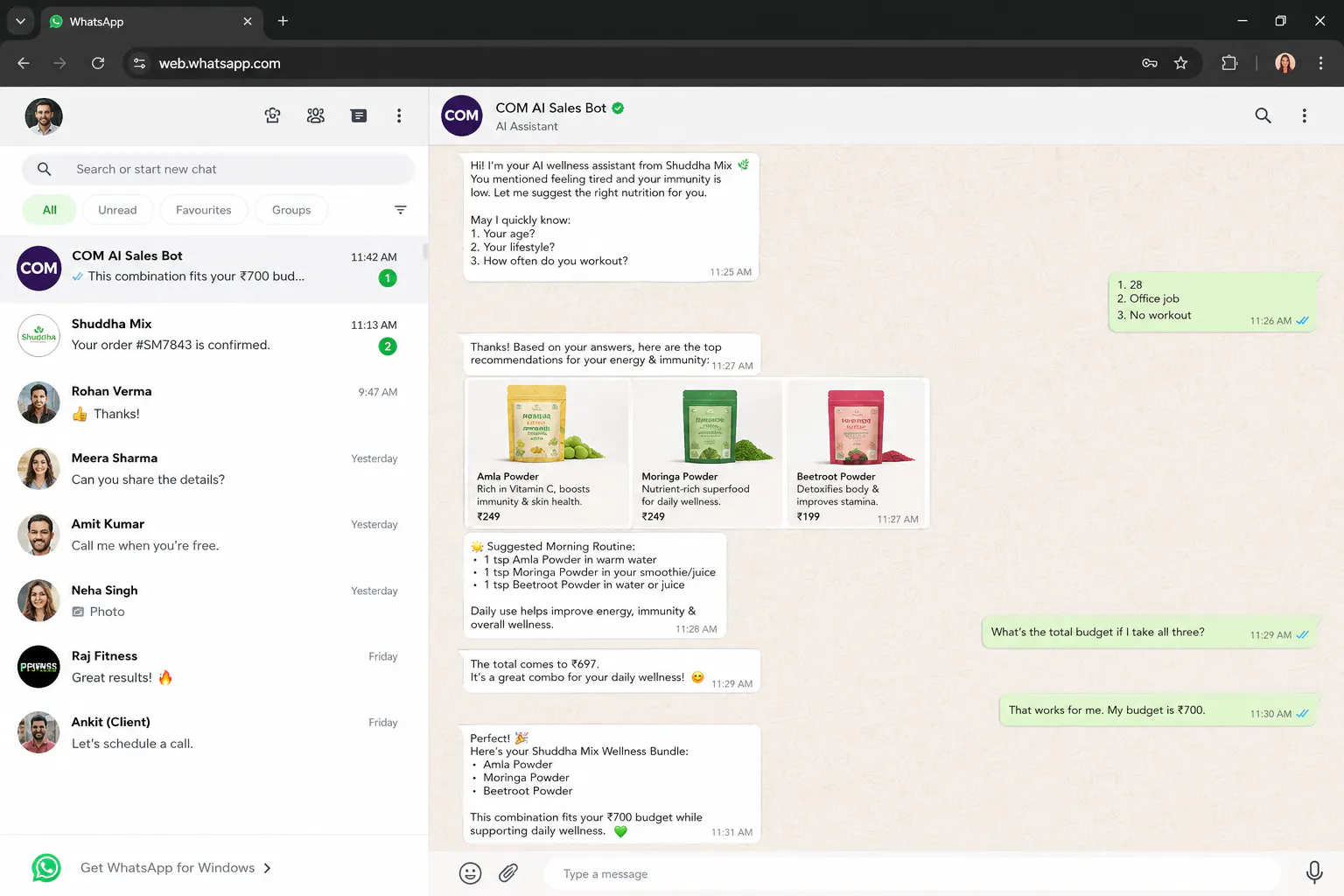The width and height of the screenshot is (1344, 896).
Task: Open the password key icon in address bar
Action: [x=1150, y=63]
